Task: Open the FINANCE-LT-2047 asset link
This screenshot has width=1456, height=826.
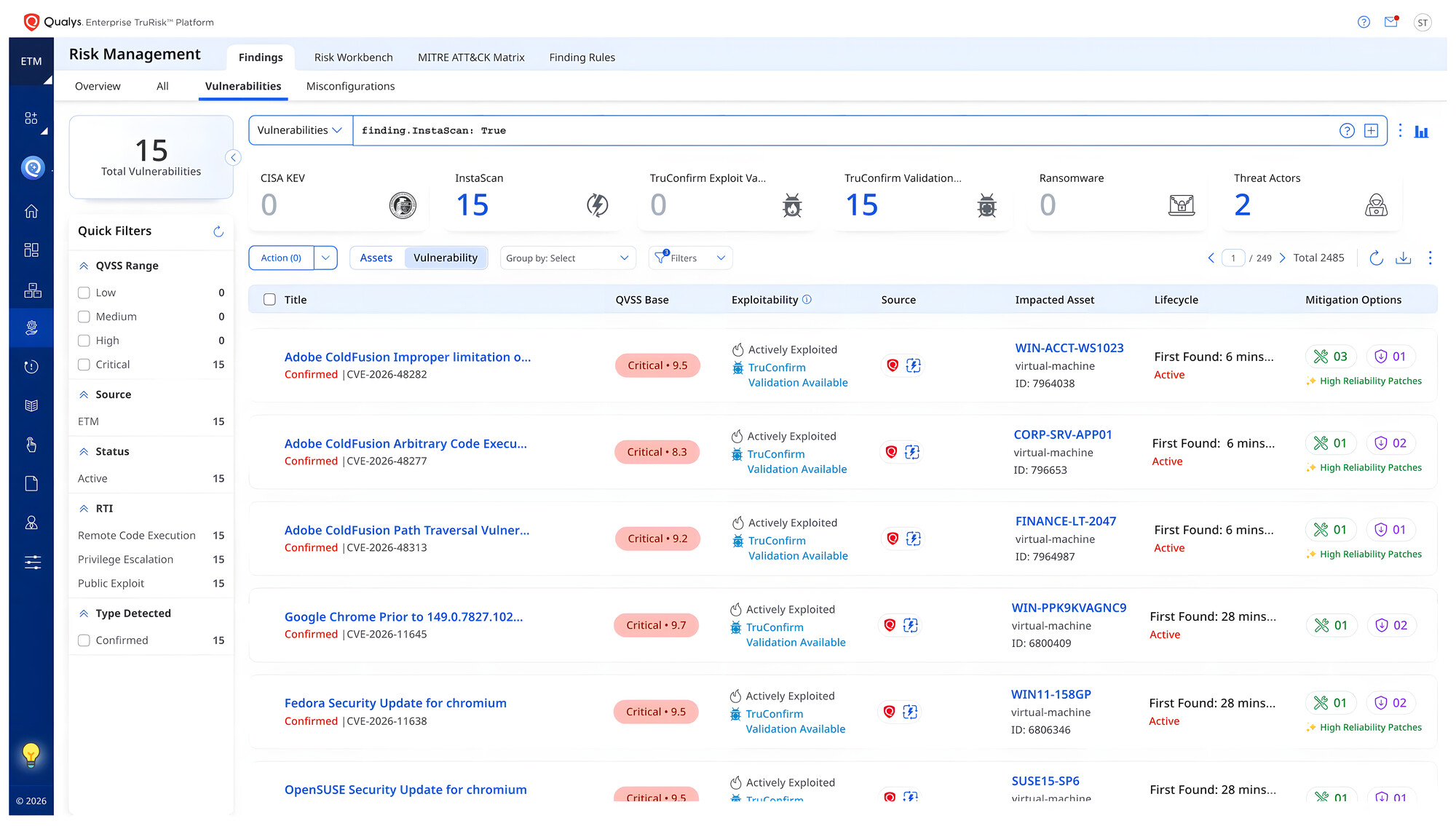Action: 1066,522
